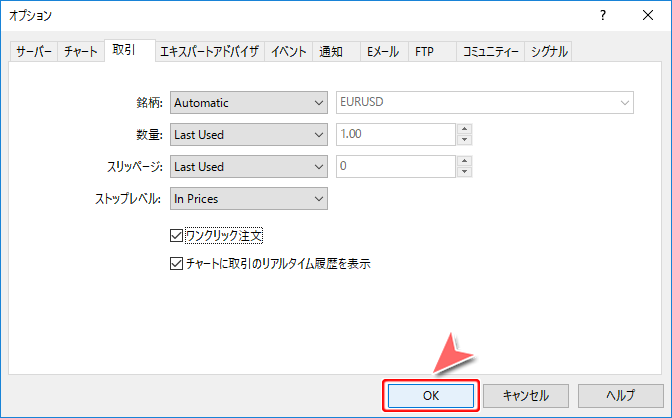672x418 pixels.
Task: Switch to the サーバー tab
Action: [x=33, y=52]
